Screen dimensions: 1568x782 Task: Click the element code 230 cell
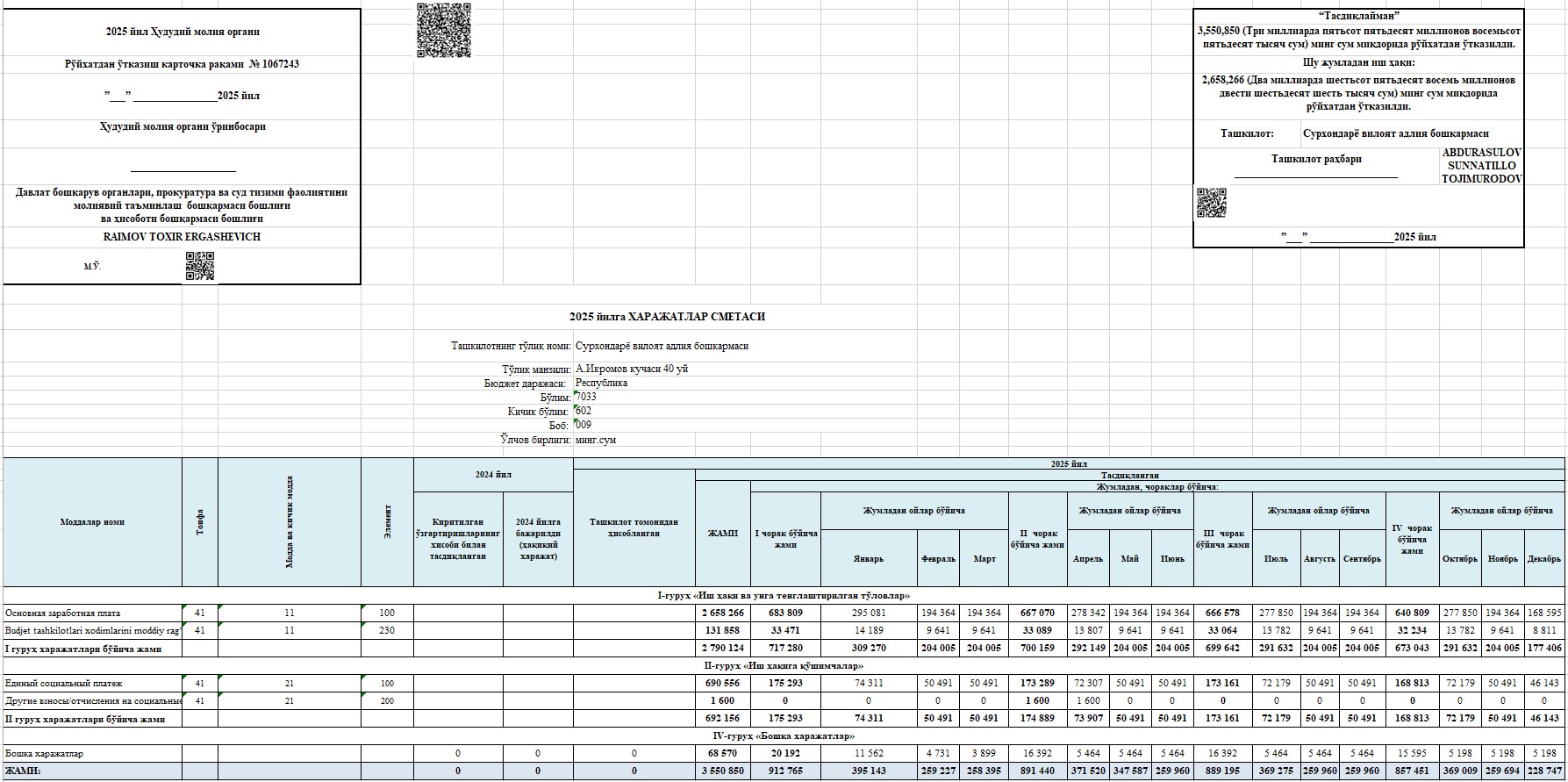pyautogui.click(x=388, y=631)
